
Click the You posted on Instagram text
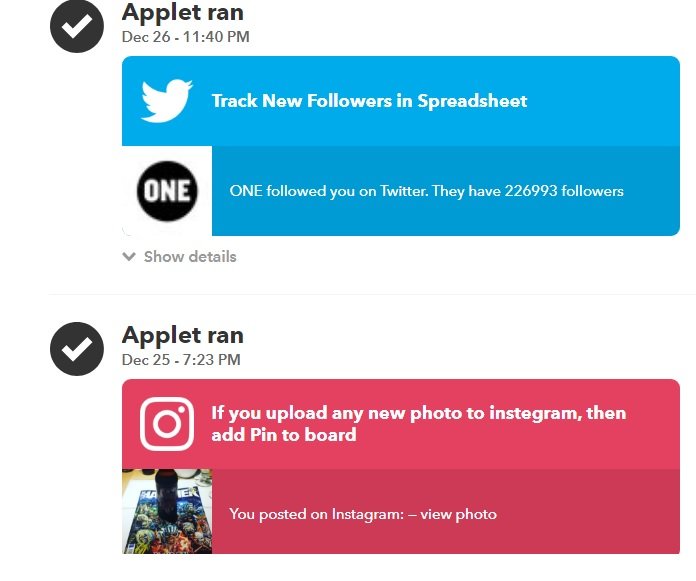(315, 514)
